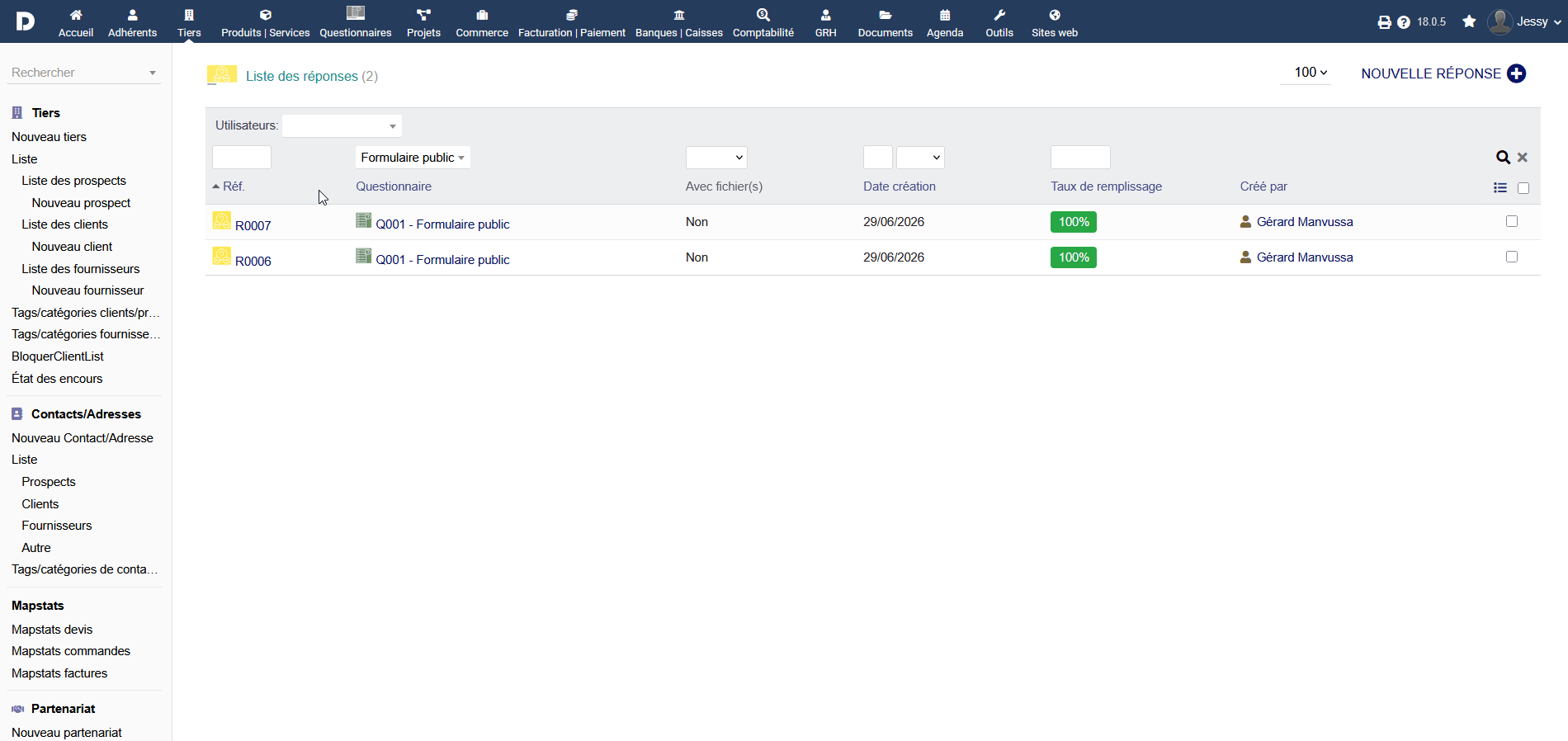Open the column selector list icon
The height and width of the screenshot is (741, 1568).
[x=1500, y=188]
